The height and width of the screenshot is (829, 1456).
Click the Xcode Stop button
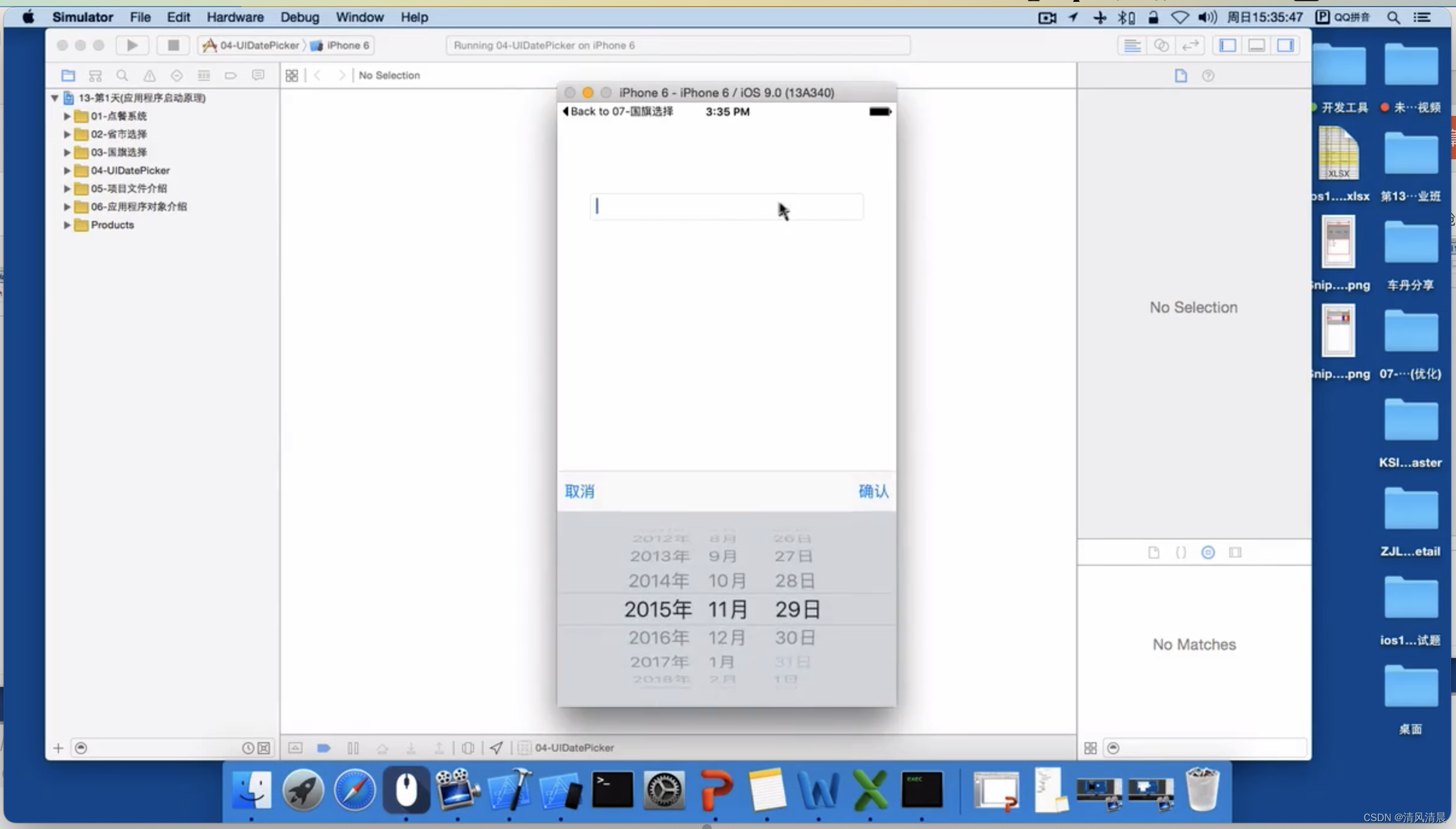[173, 45]
